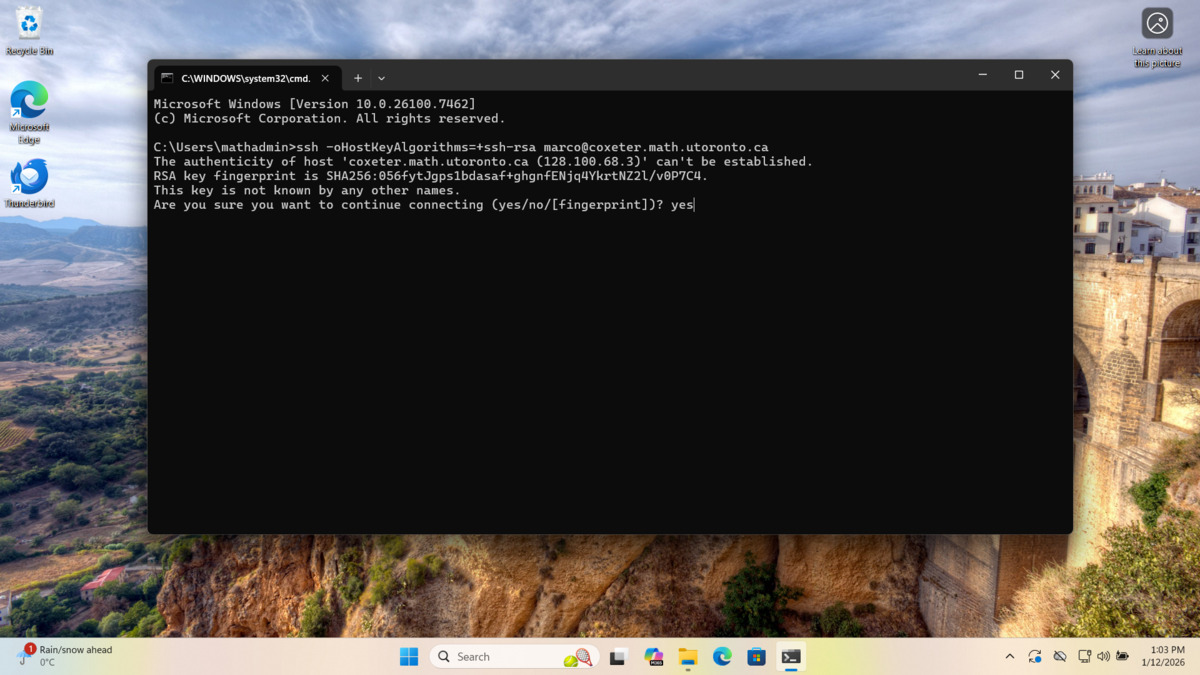1200x675 pixels.
Task: Open the Start menu
Action: (x=409, y=656)
